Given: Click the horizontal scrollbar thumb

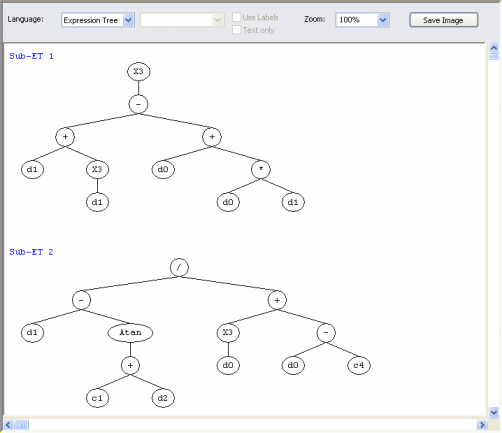Looking at the screenshot, I should (x=22, y=425).
